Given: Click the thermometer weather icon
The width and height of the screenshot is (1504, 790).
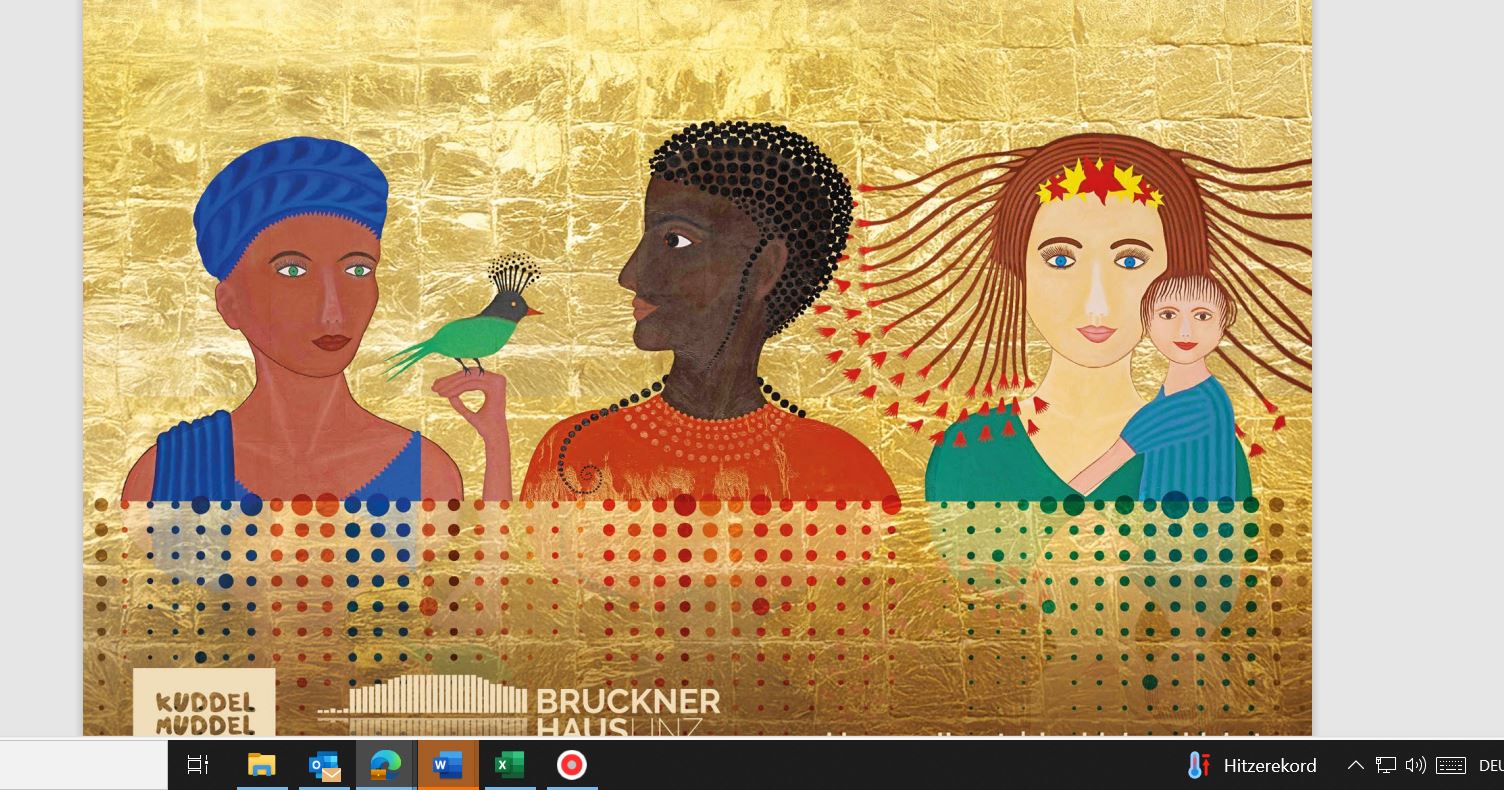Looking at the screenshot, I should [1197, 765].
